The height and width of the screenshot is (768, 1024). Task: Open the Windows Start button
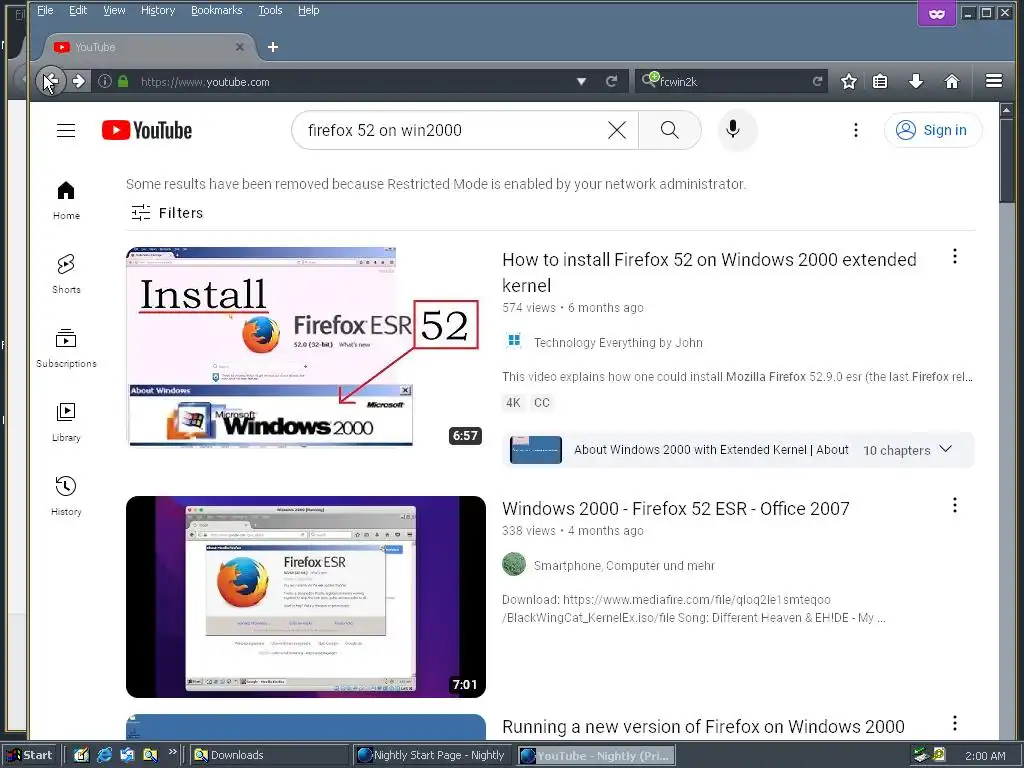(31, 755)
